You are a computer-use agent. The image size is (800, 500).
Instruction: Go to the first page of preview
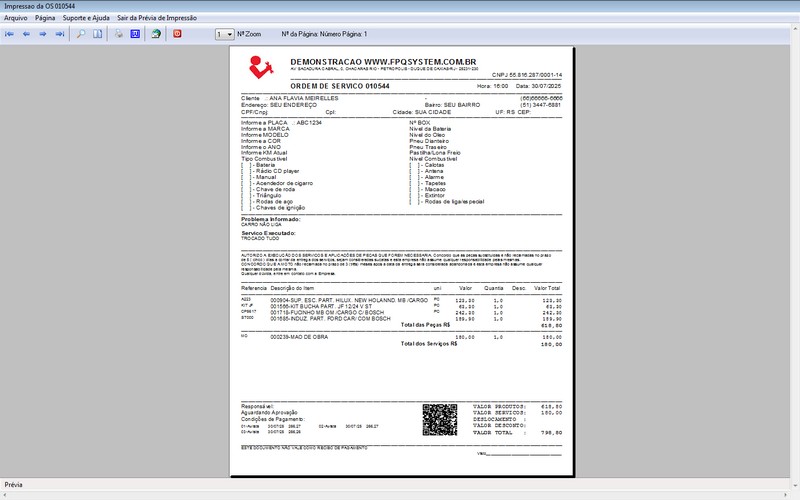tap(10, 34)
